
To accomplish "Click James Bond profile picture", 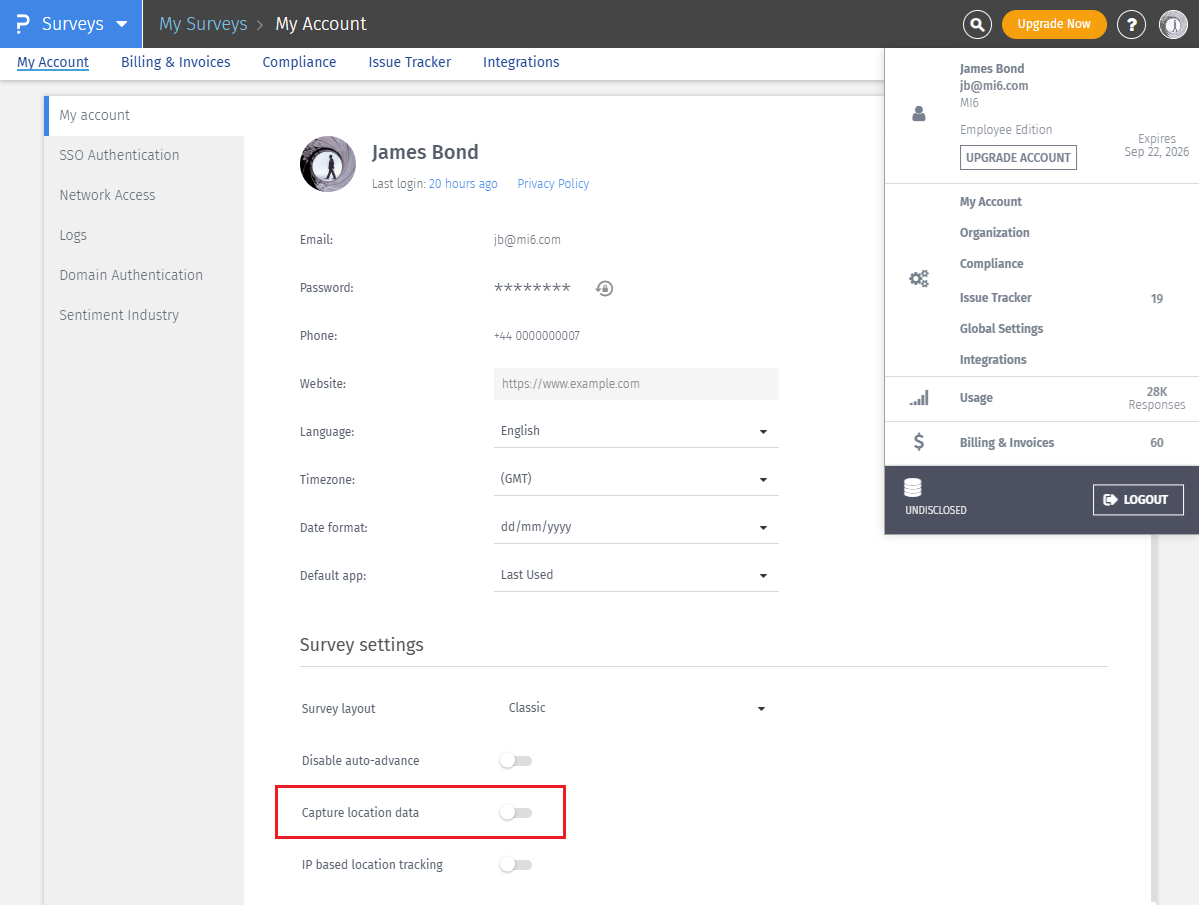I will tap(328, 164).
